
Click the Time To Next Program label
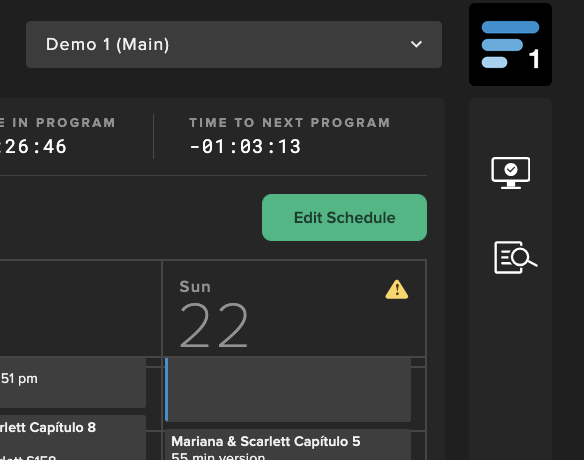coord(290,123)
